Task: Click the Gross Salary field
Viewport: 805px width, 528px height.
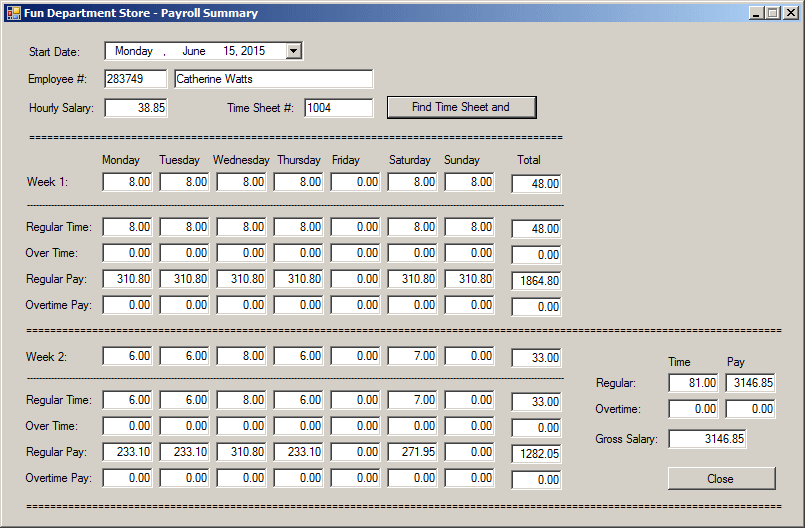Action: tap(707, 439)
